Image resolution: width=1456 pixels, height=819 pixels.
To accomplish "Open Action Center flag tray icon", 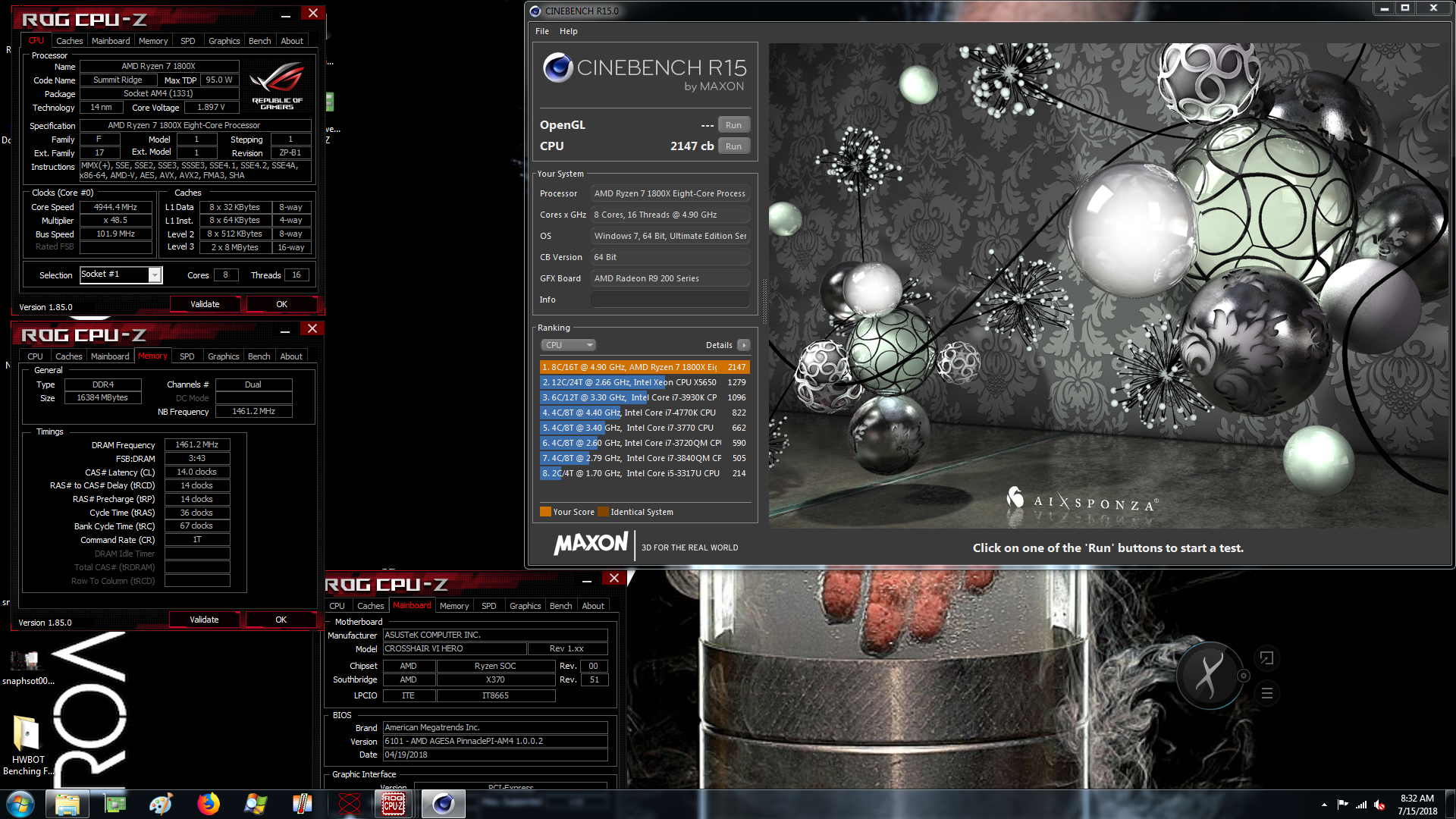I will pyautogui.click(x=1342, y=805).
